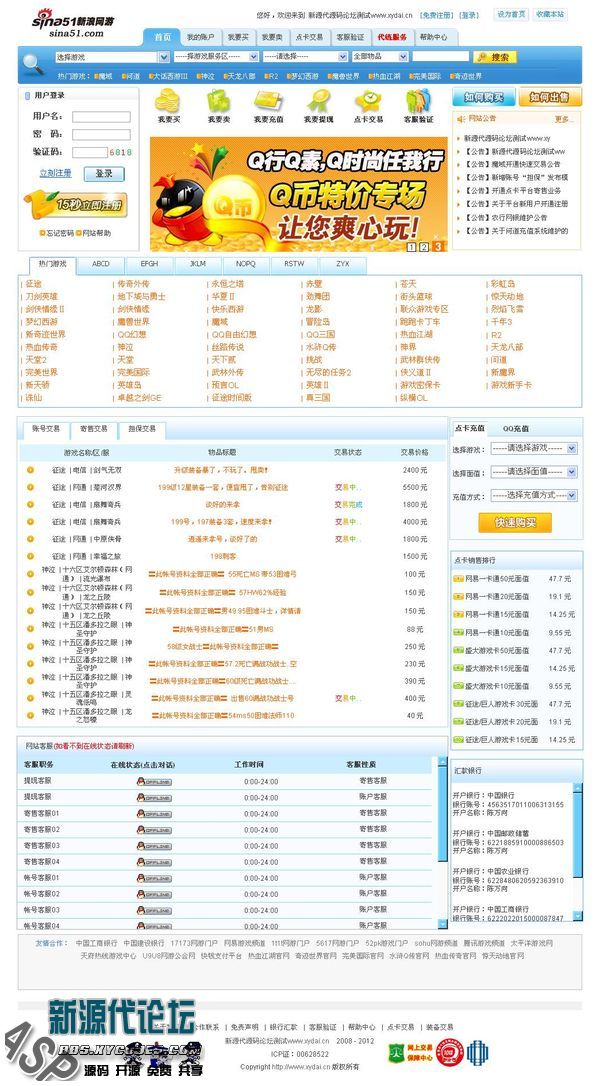Open the 点卡交易 clock icon

(x=368, y=100)
